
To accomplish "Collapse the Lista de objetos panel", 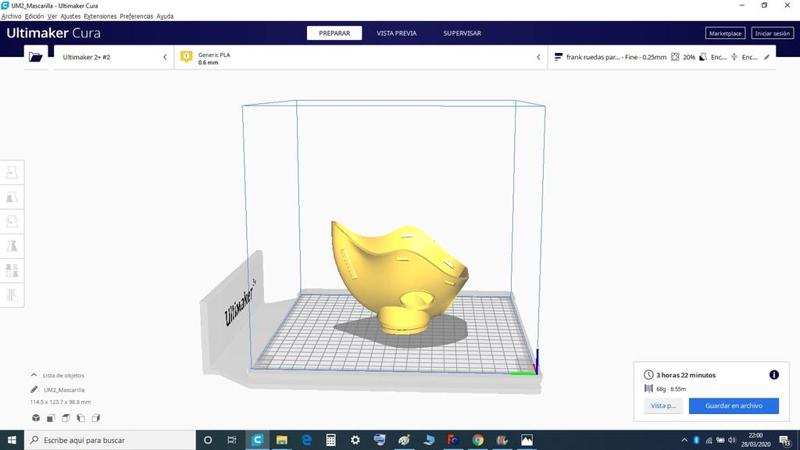I will click(34, 375).
